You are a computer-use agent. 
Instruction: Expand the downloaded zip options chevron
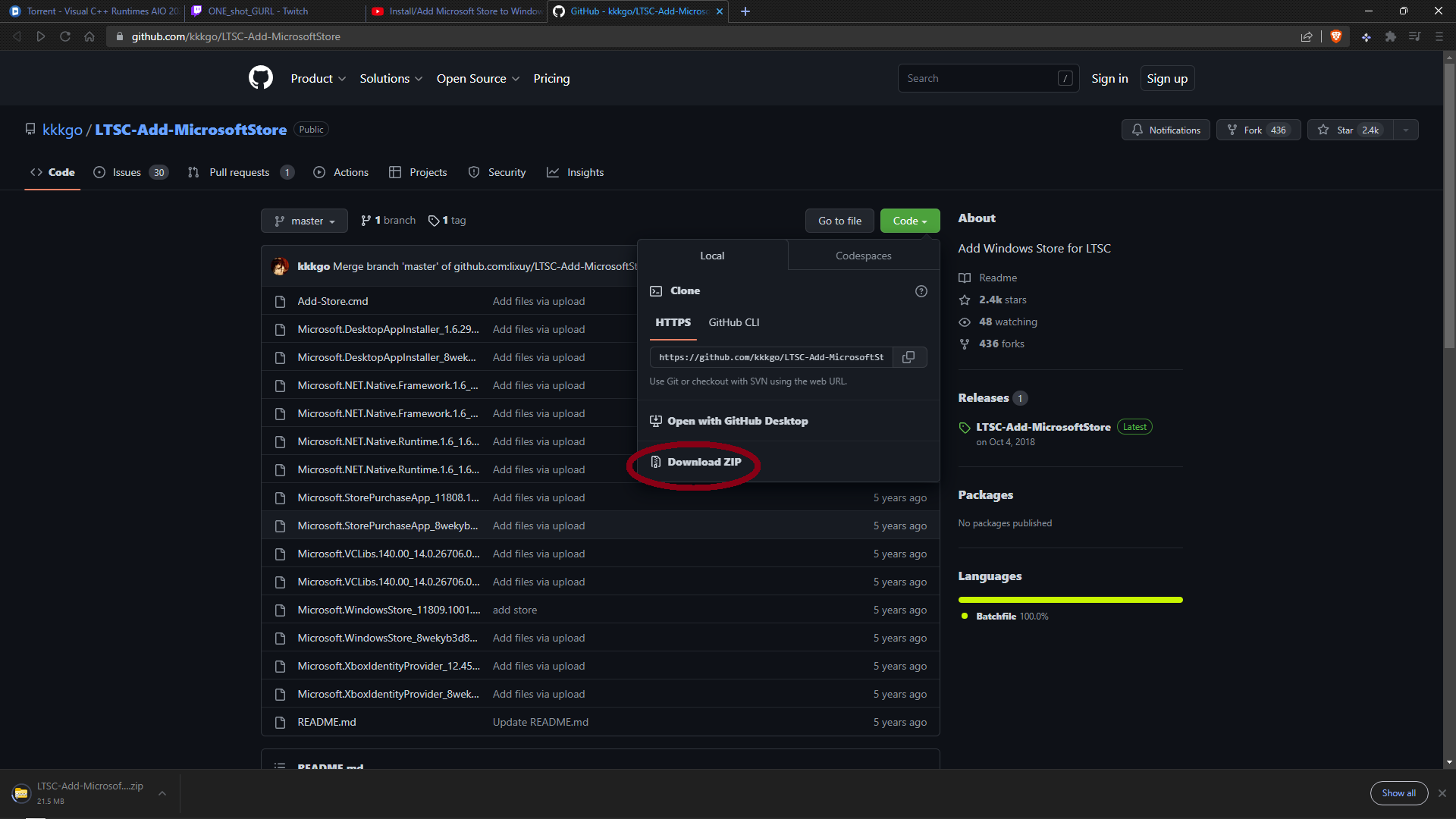click(x=162, y=793)
